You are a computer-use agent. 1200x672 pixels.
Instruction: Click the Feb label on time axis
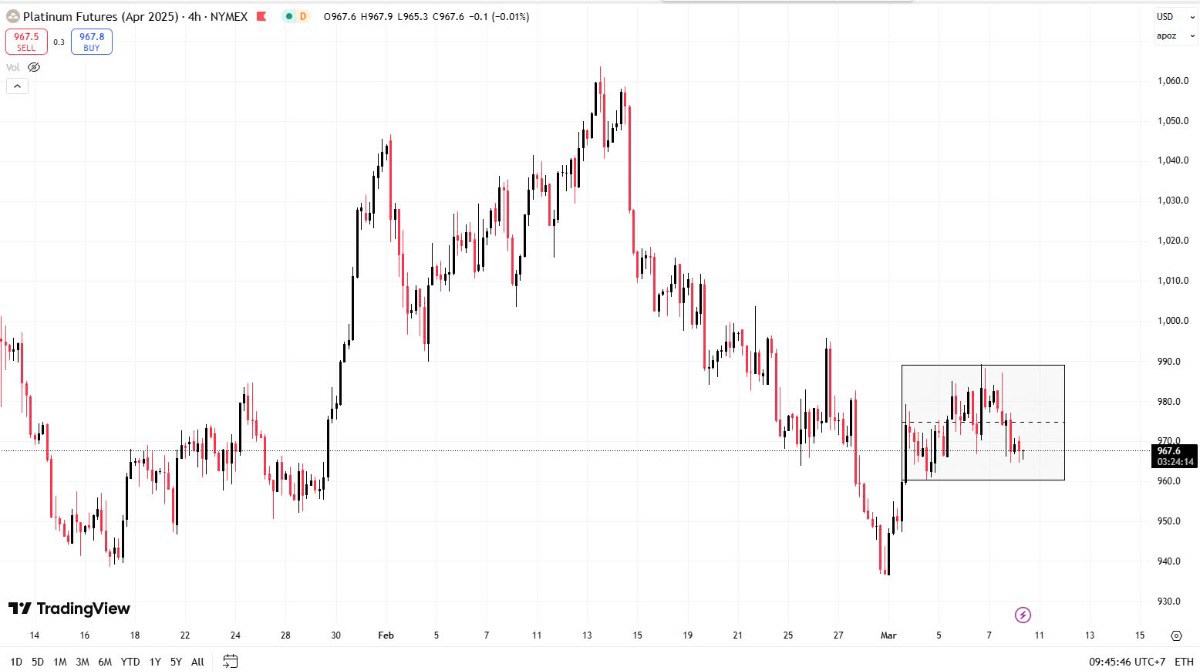386,635
